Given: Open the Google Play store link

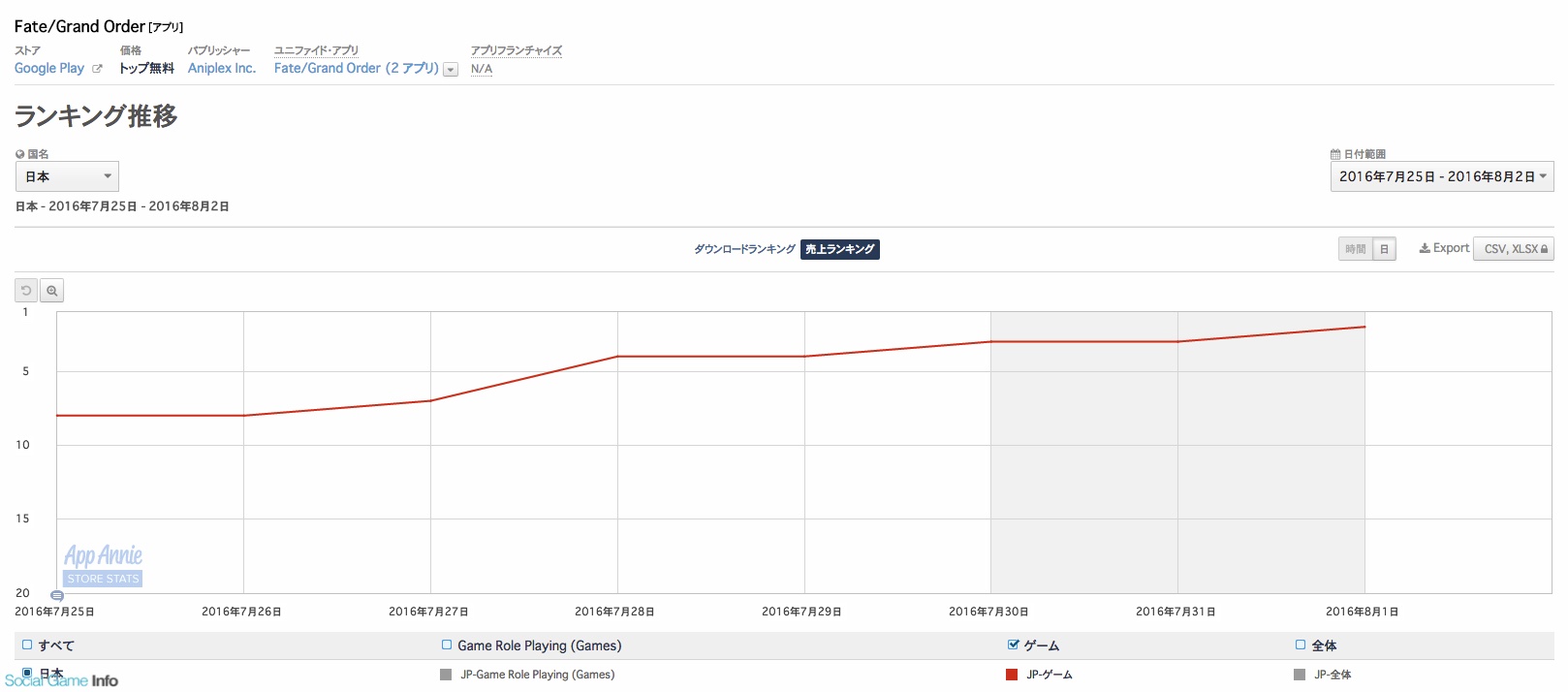Looking at the screenshot, I should [x=49, y=69].
